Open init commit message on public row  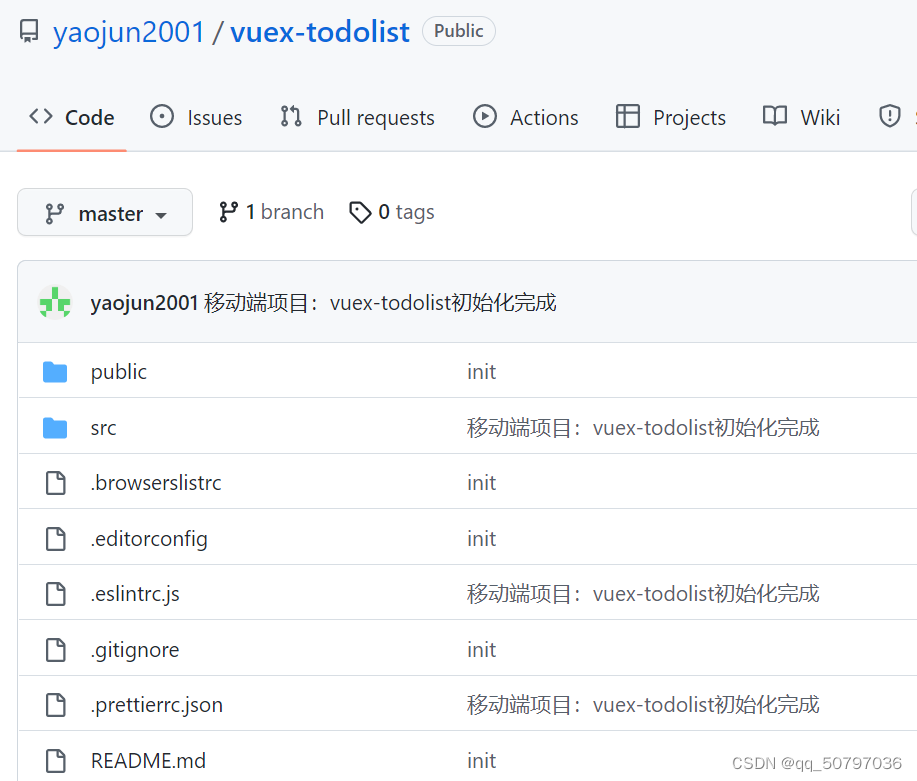481,372
